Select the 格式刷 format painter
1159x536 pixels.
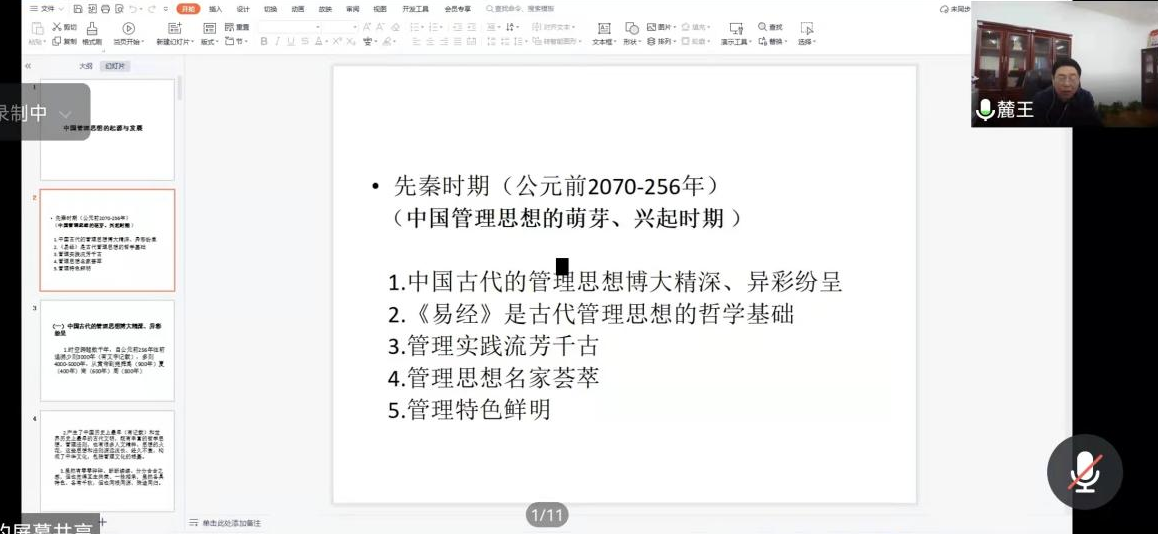click(92, 34)
